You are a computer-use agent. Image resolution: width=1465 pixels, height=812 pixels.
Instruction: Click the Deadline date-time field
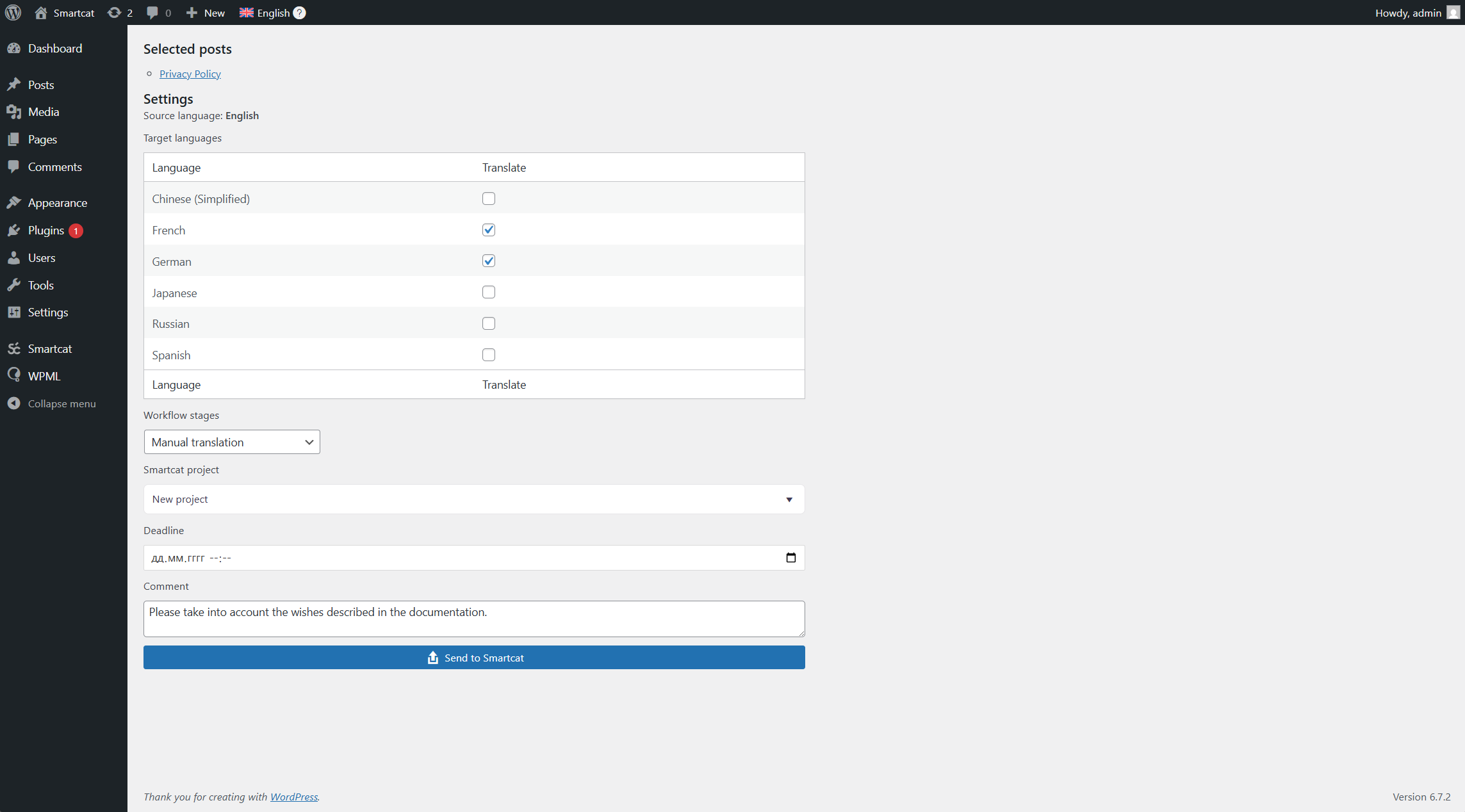(474, 558)
